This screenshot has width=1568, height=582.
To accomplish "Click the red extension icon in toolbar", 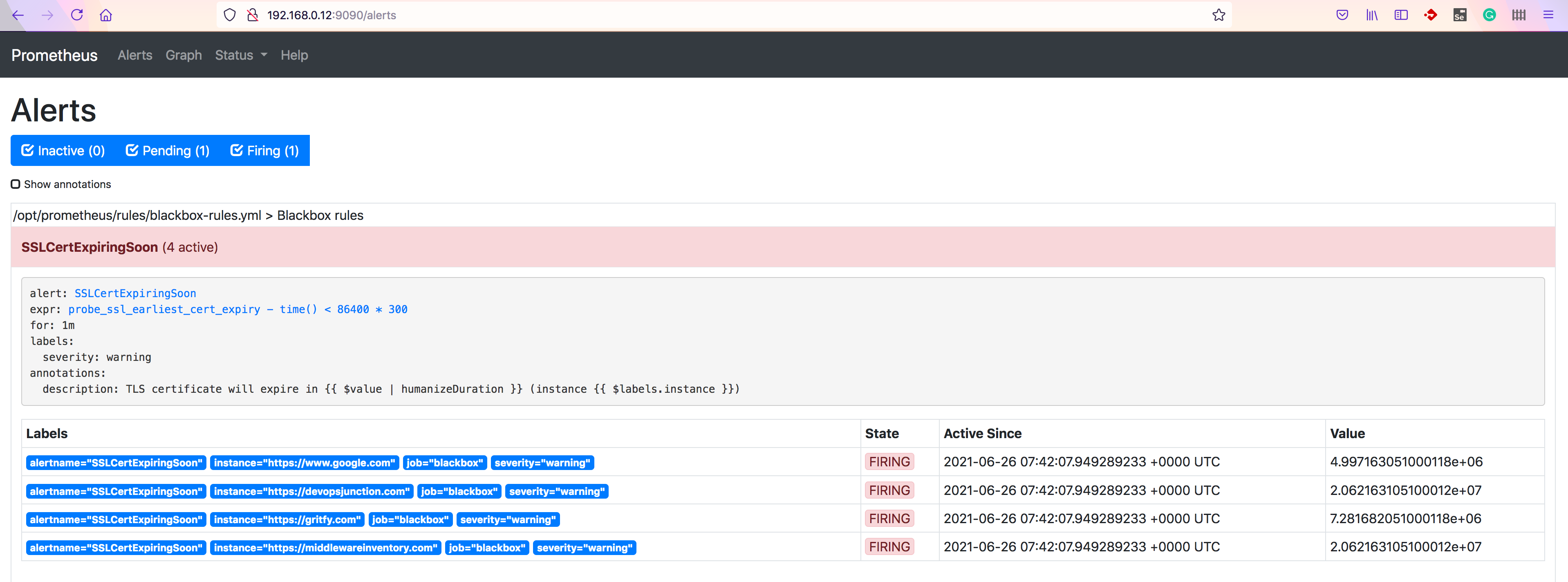I will (x=1430, y=15).
